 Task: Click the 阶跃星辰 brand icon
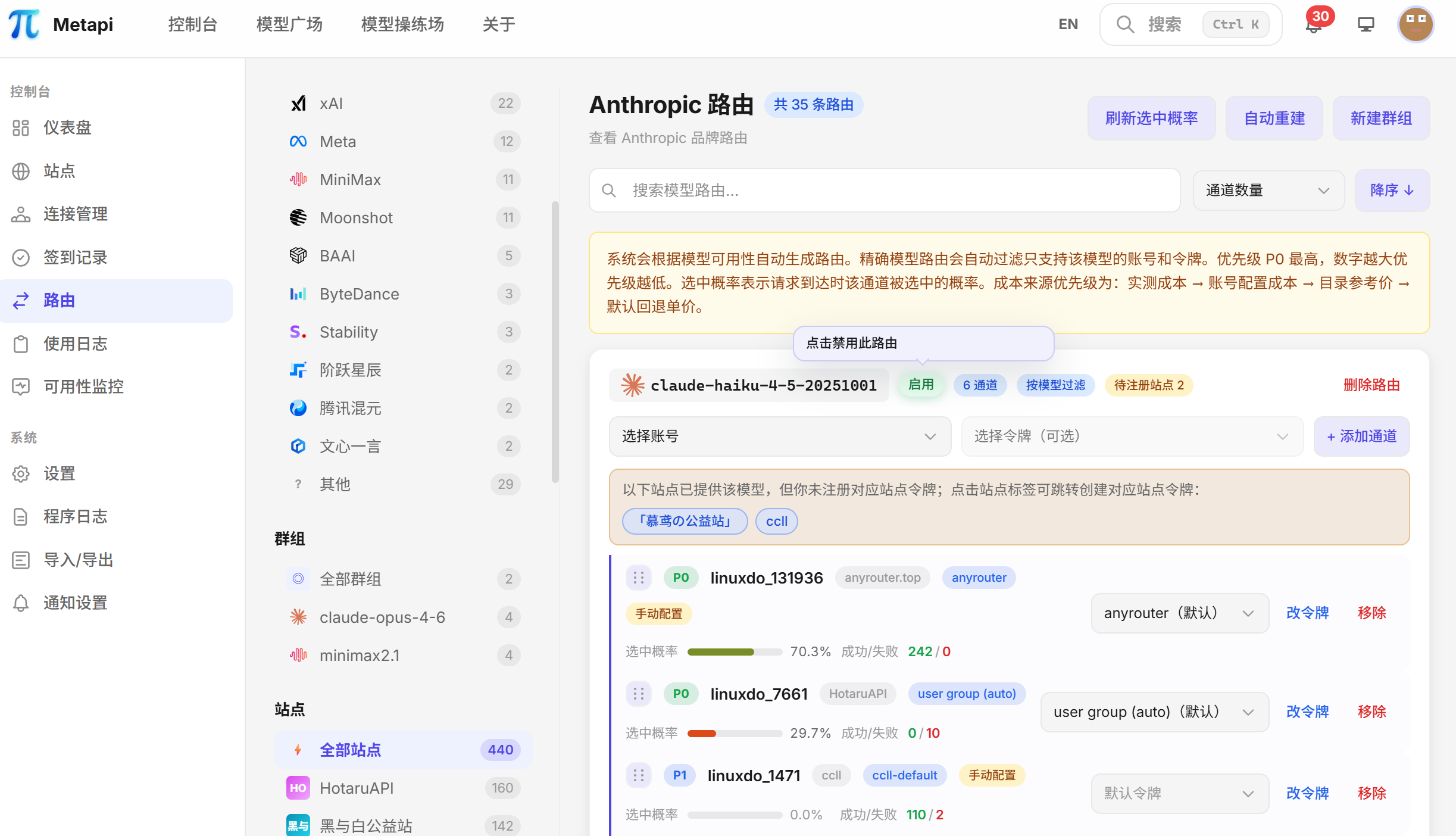[298, 370]
